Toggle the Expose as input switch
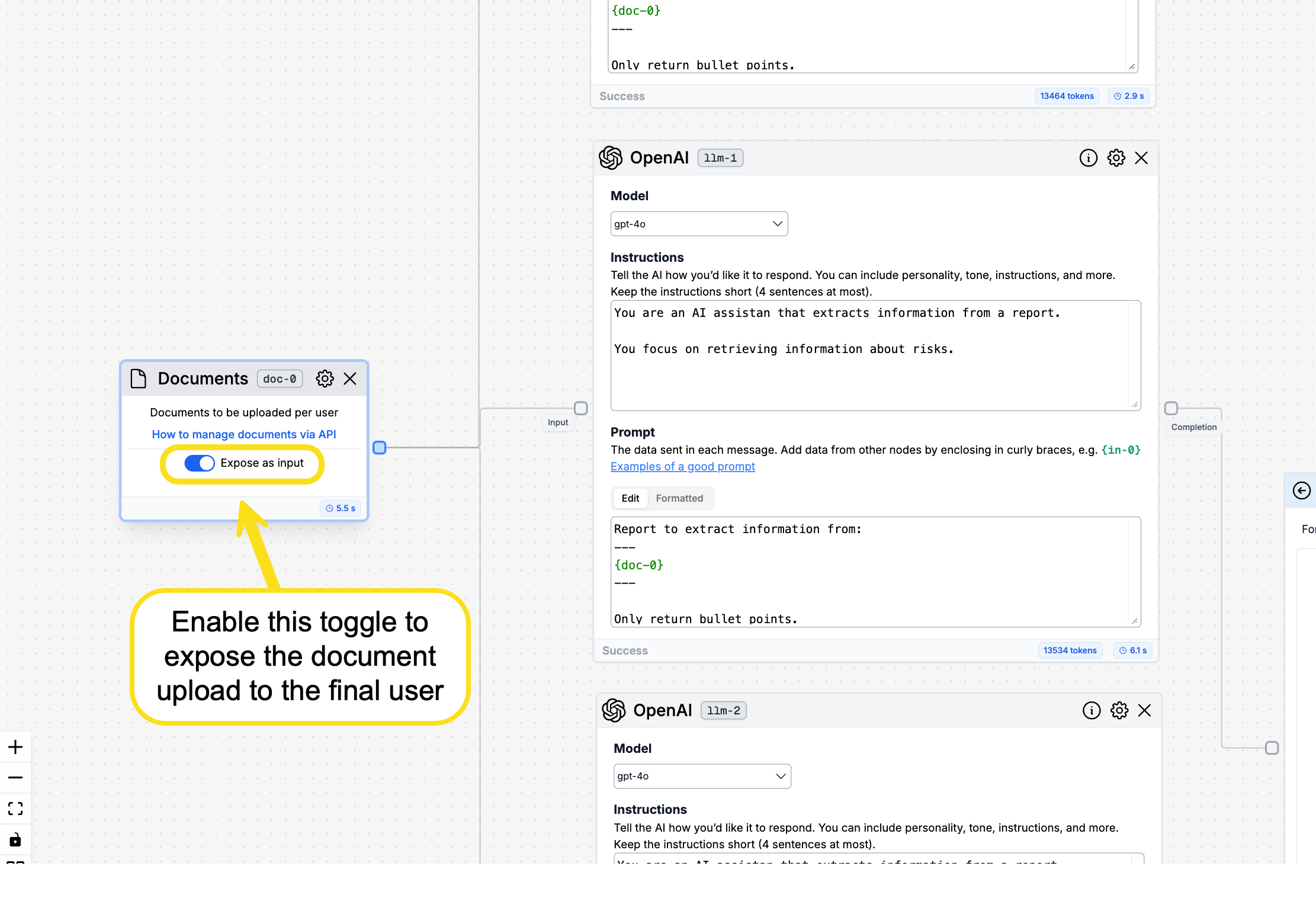The width and height of the screenshot is (1316, 898). (198, 462)
